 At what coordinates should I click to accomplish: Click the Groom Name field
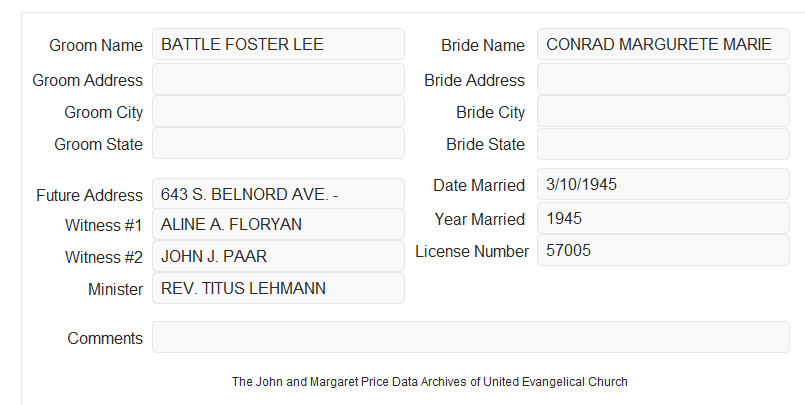click(278, 44)
